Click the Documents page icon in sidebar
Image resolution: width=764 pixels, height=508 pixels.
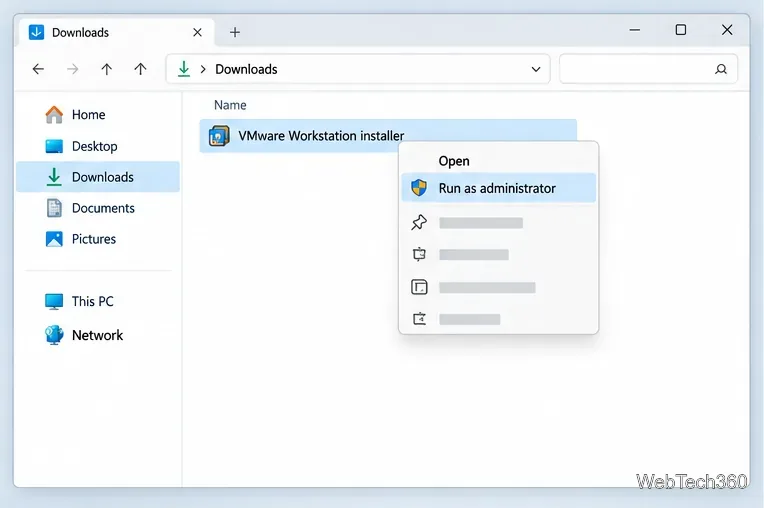pos(54,208)
